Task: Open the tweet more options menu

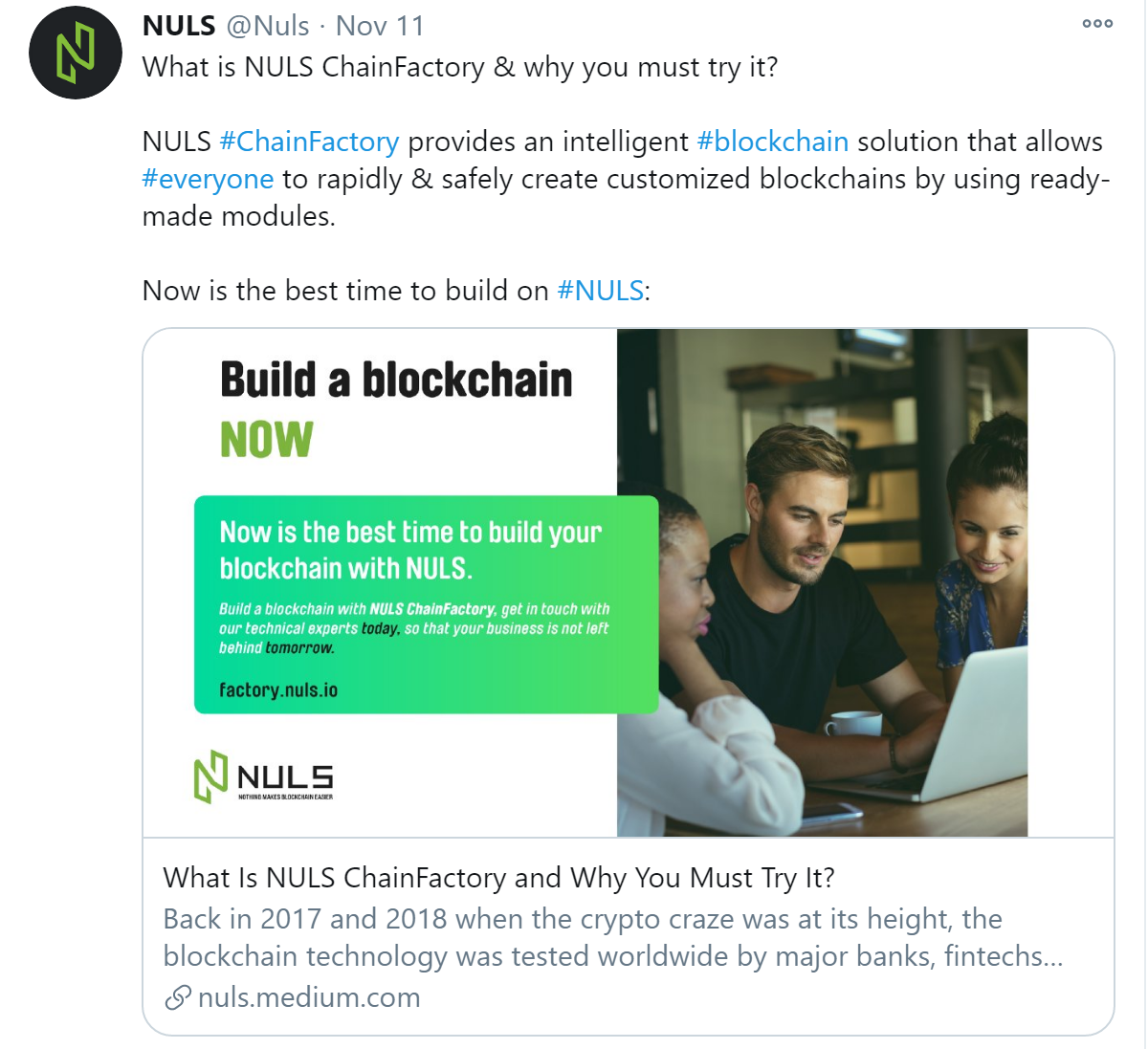Action: (1097, 23)
